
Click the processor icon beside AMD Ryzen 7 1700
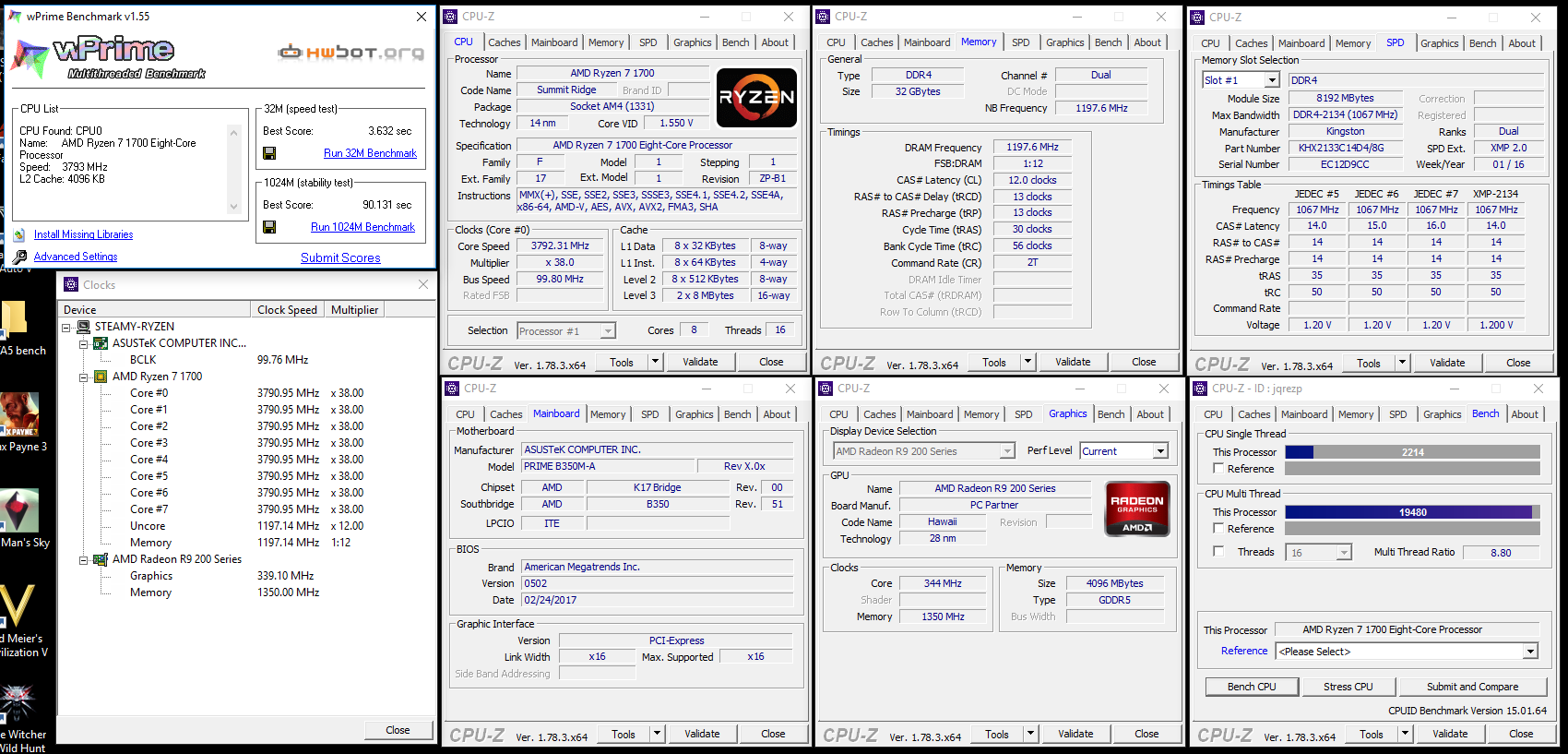(101, 377)
